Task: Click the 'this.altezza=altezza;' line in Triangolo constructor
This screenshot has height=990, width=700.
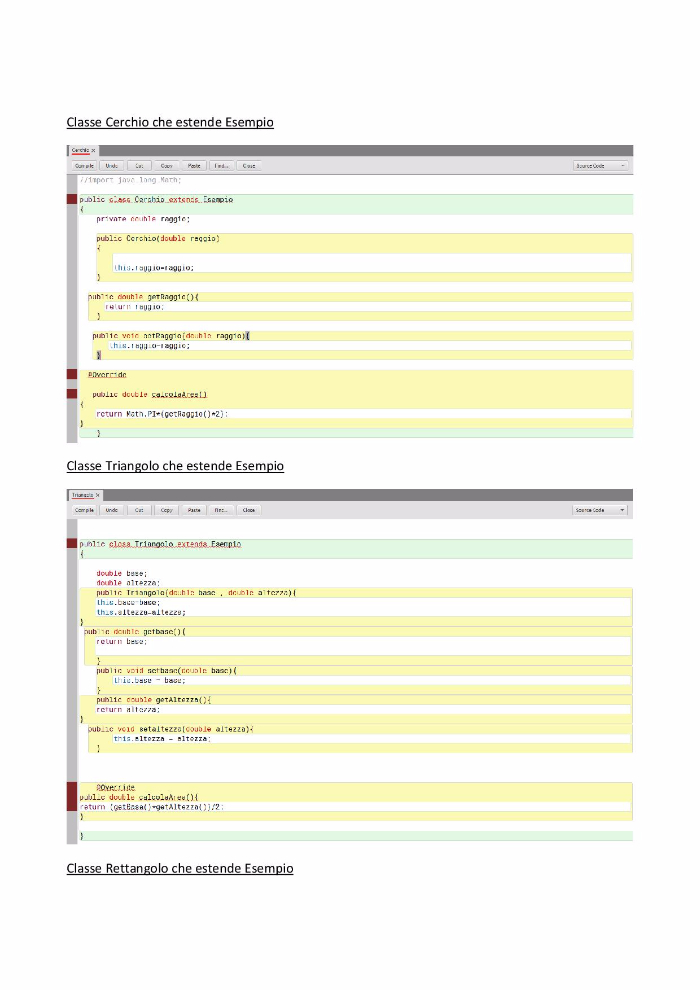Action: (141, 612)
